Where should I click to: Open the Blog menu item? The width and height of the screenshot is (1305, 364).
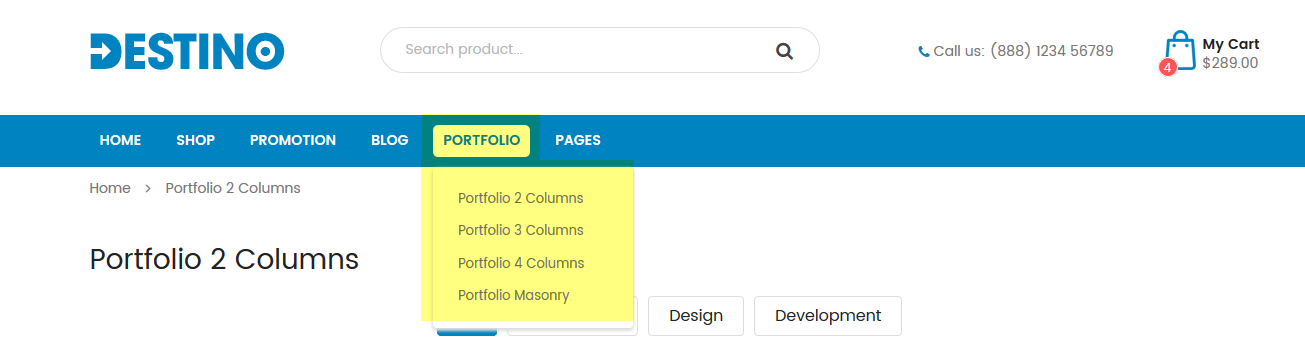[x=390, y=141]
